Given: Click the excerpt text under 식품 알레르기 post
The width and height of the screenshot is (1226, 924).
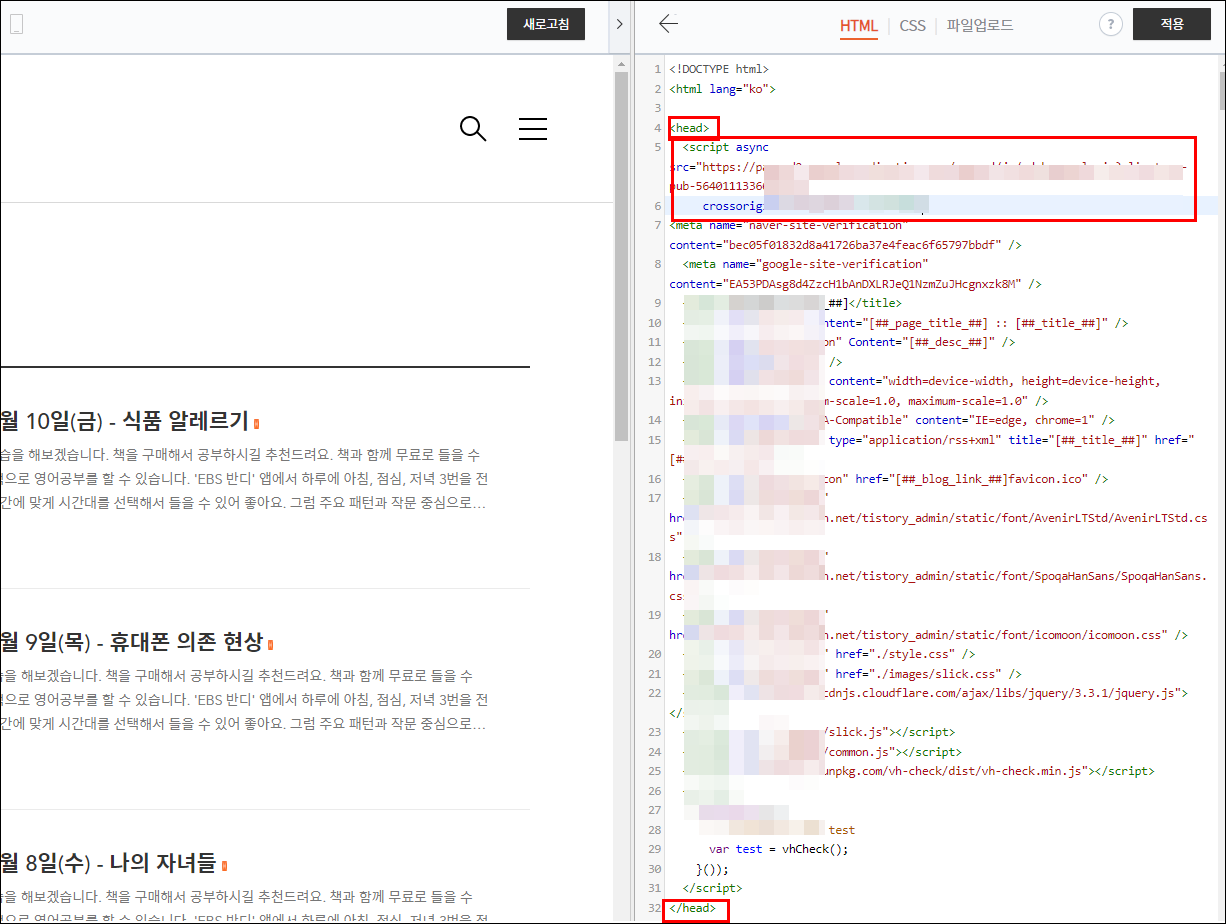Looking at the screenshot, I should coord(244,478).
